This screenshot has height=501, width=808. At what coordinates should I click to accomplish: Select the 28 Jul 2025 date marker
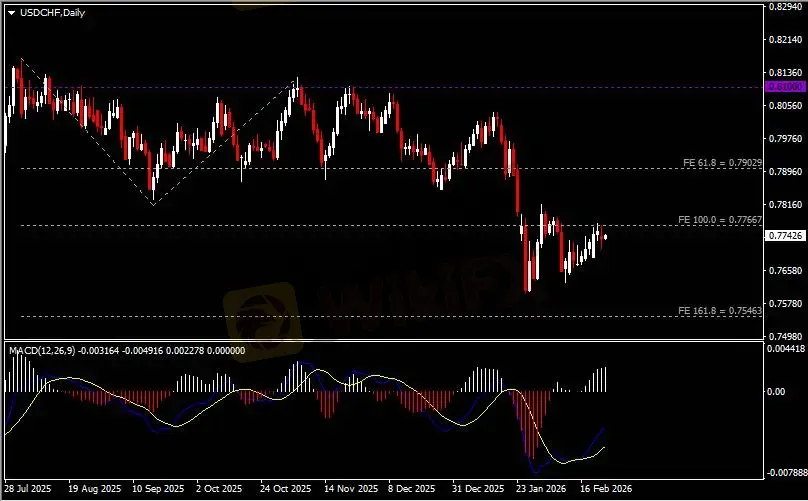(29, 490)
